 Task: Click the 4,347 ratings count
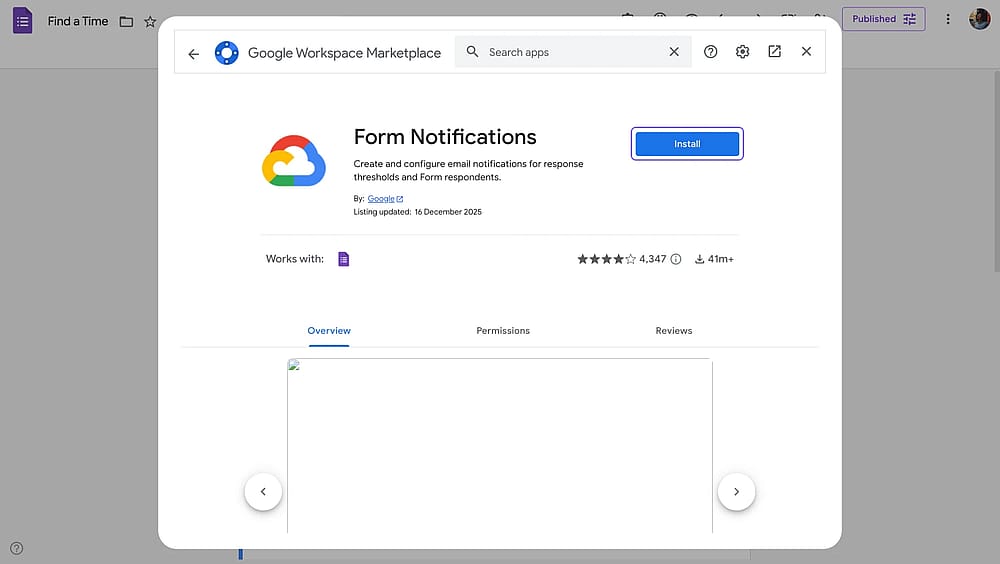[652, 259]
